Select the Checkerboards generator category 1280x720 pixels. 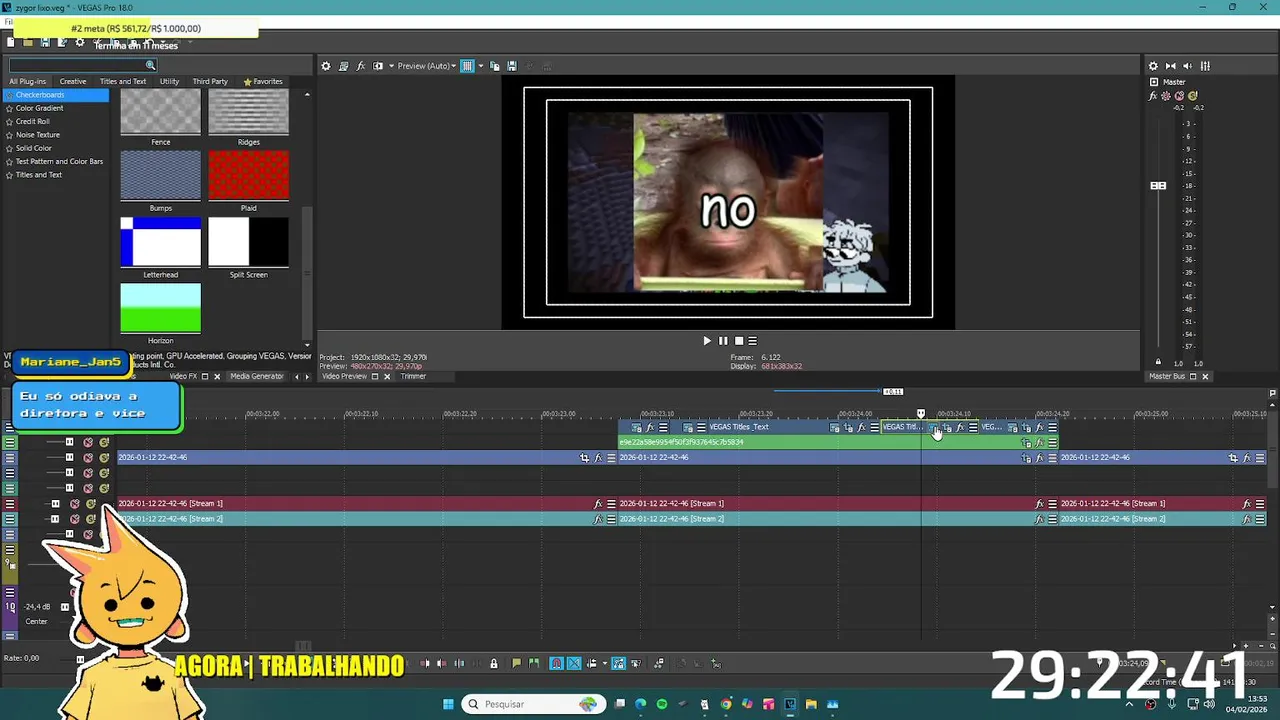(40, 95)
